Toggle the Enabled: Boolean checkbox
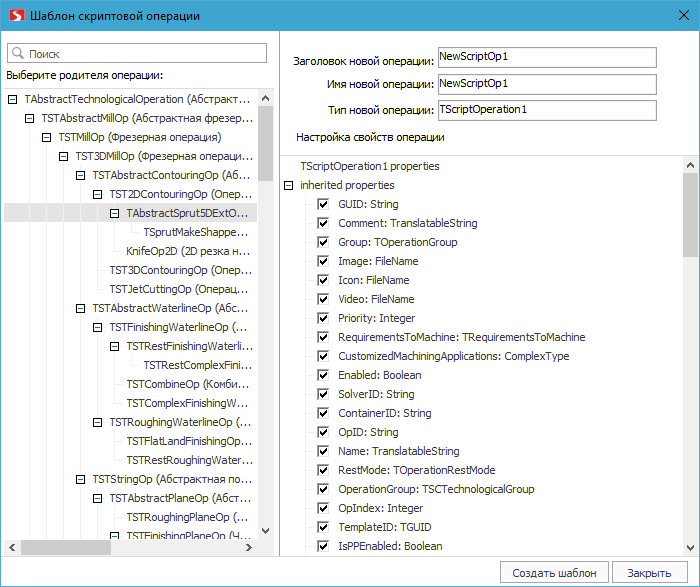Screen dimensions: 700x587 pyautogui.click(x=323, y=375)
